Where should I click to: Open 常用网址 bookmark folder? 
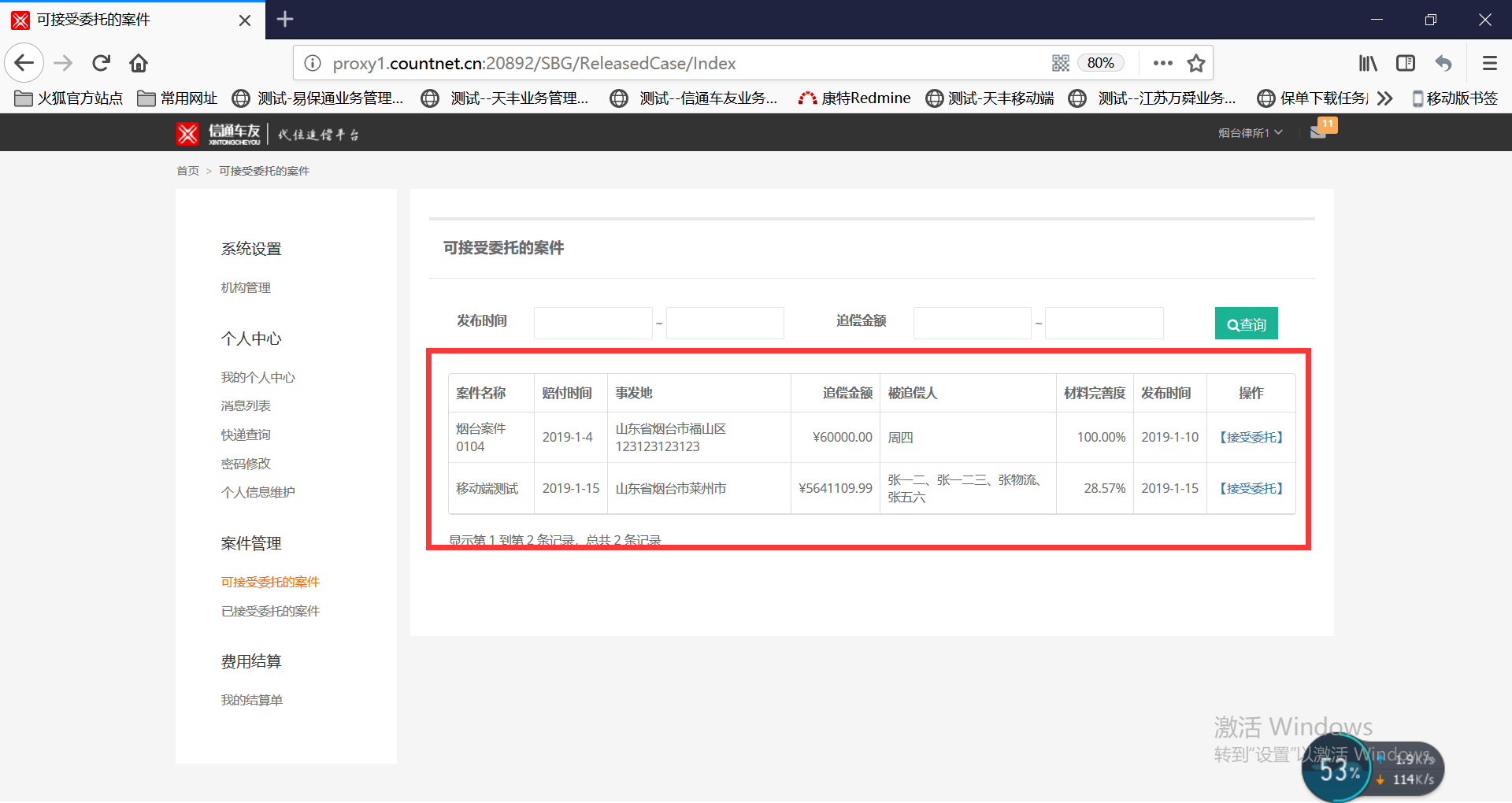(x=177, y=98)
